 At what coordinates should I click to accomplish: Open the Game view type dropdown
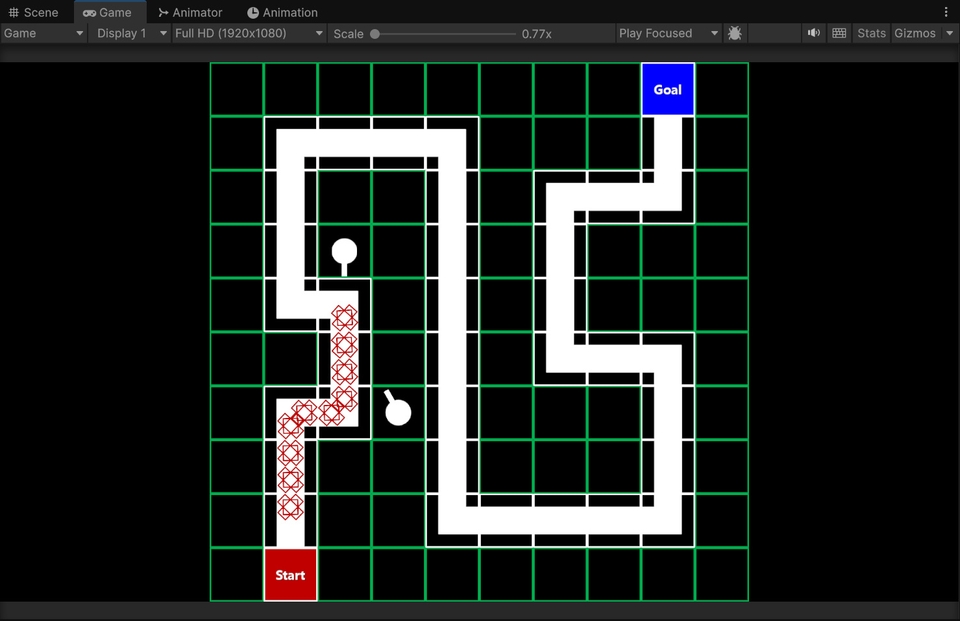point(43,33)
